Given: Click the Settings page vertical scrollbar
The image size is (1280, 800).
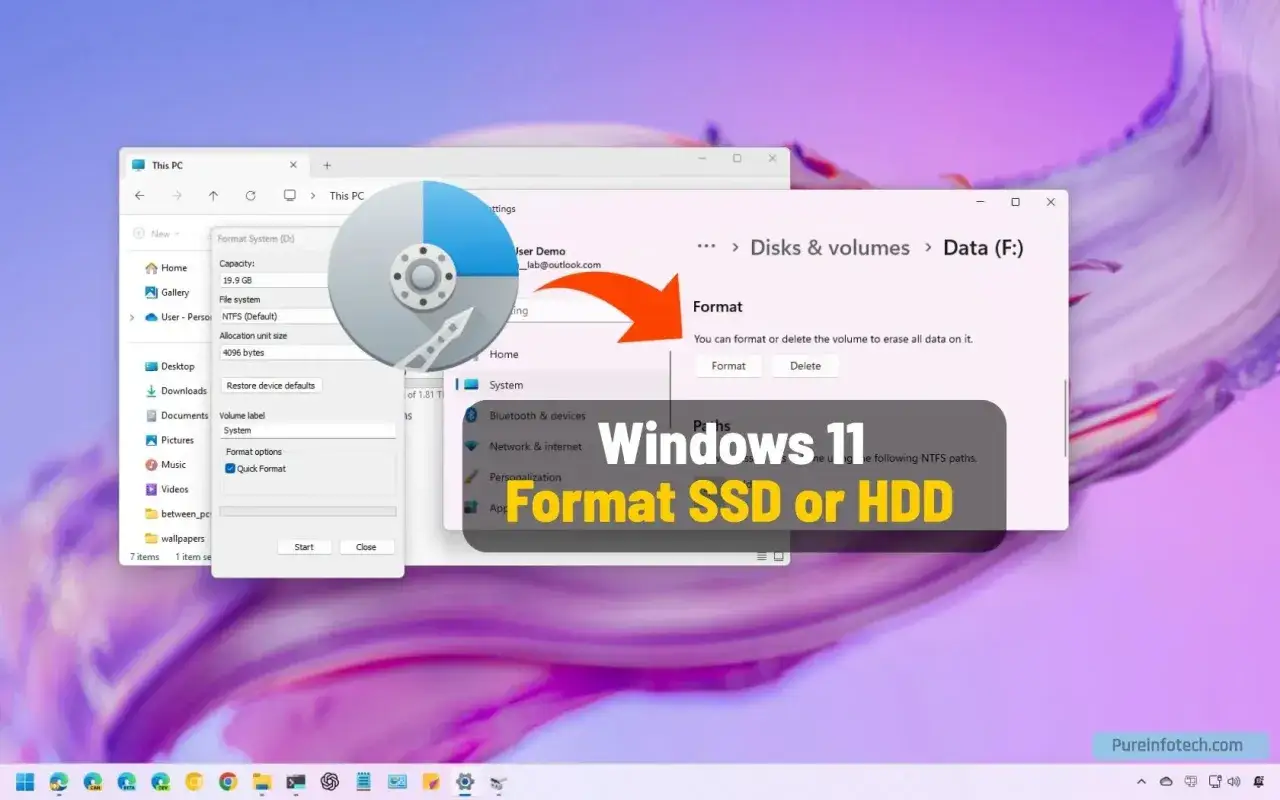Looking at the screenshot, I should tap(1066, 418).
